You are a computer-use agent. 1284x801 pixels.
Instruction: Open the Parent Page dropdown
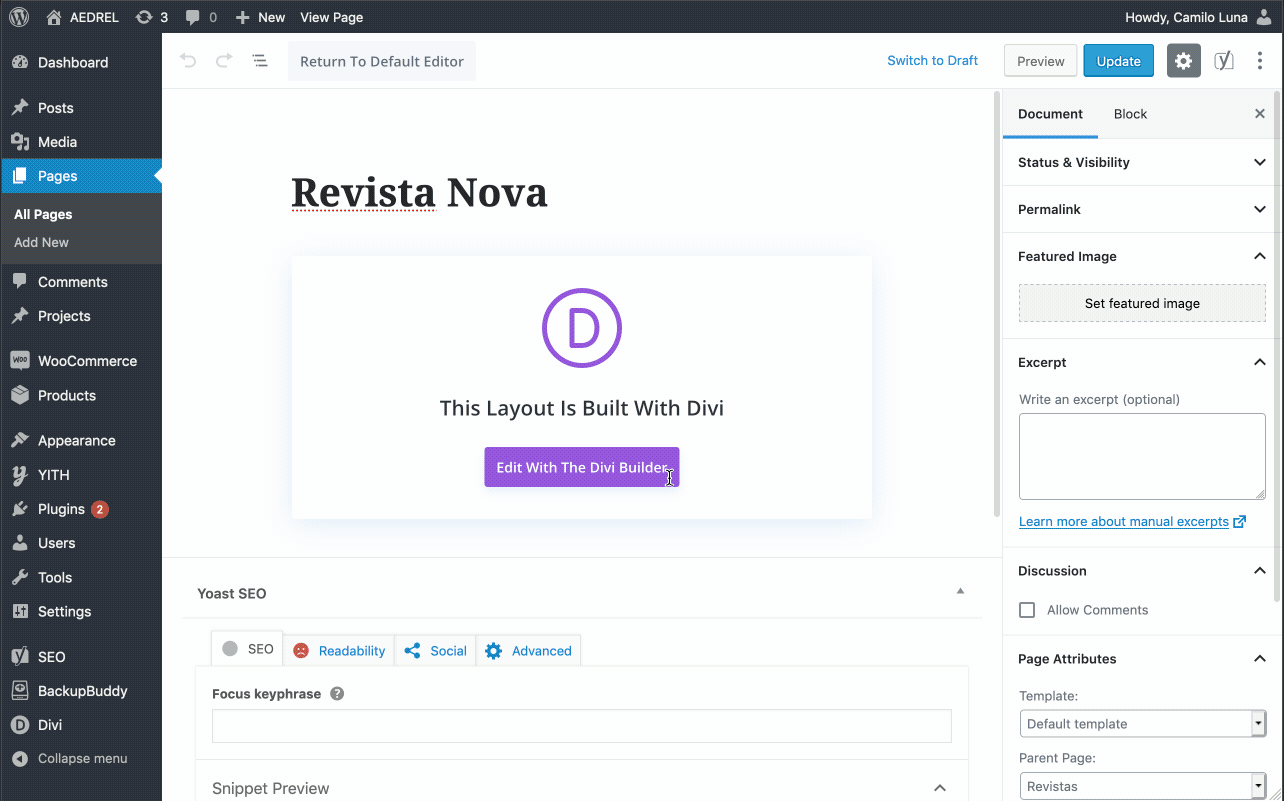point(1141,786)
